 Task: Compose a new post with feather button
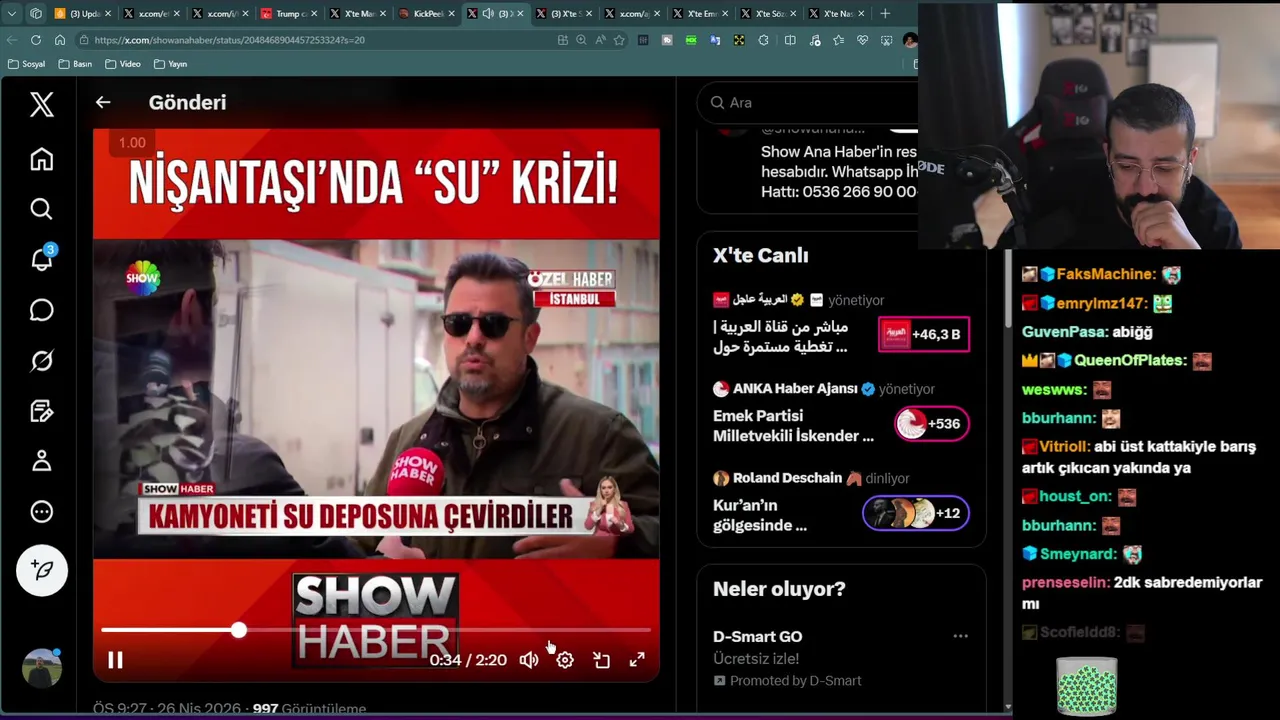pos(41,570)
